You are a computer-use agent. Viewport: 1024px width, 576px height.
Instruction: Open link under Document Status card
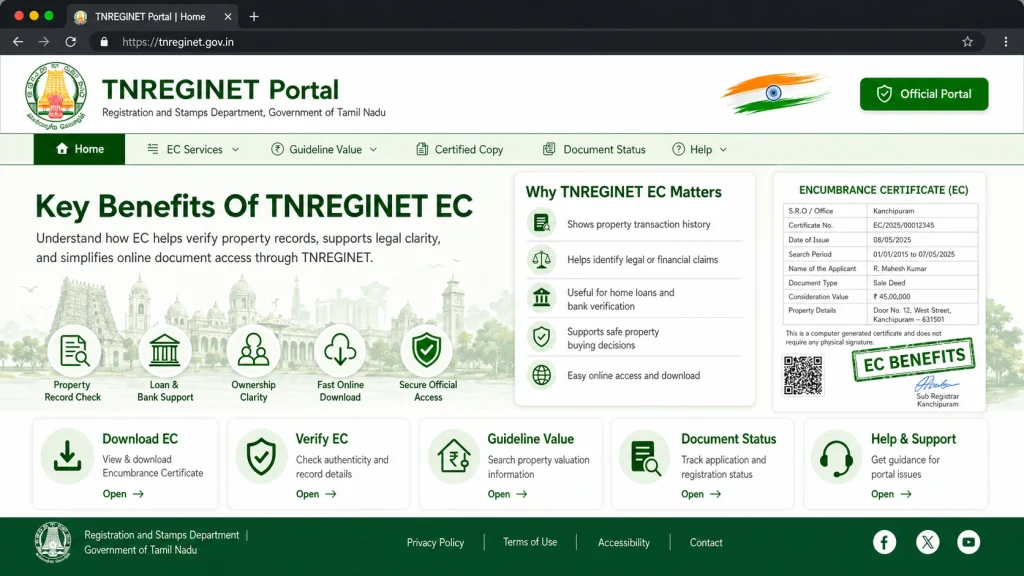pyautogui.click(x=701, y=494)
